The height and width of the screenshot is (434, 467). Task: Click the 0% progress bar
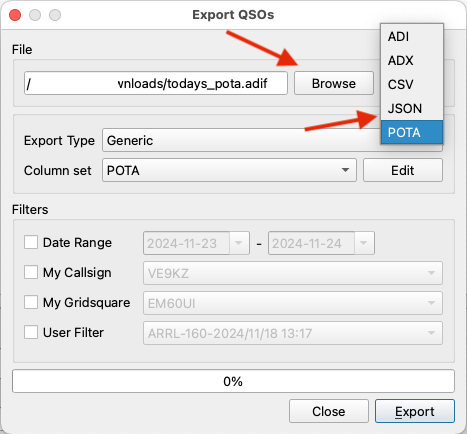click(233, 381)
